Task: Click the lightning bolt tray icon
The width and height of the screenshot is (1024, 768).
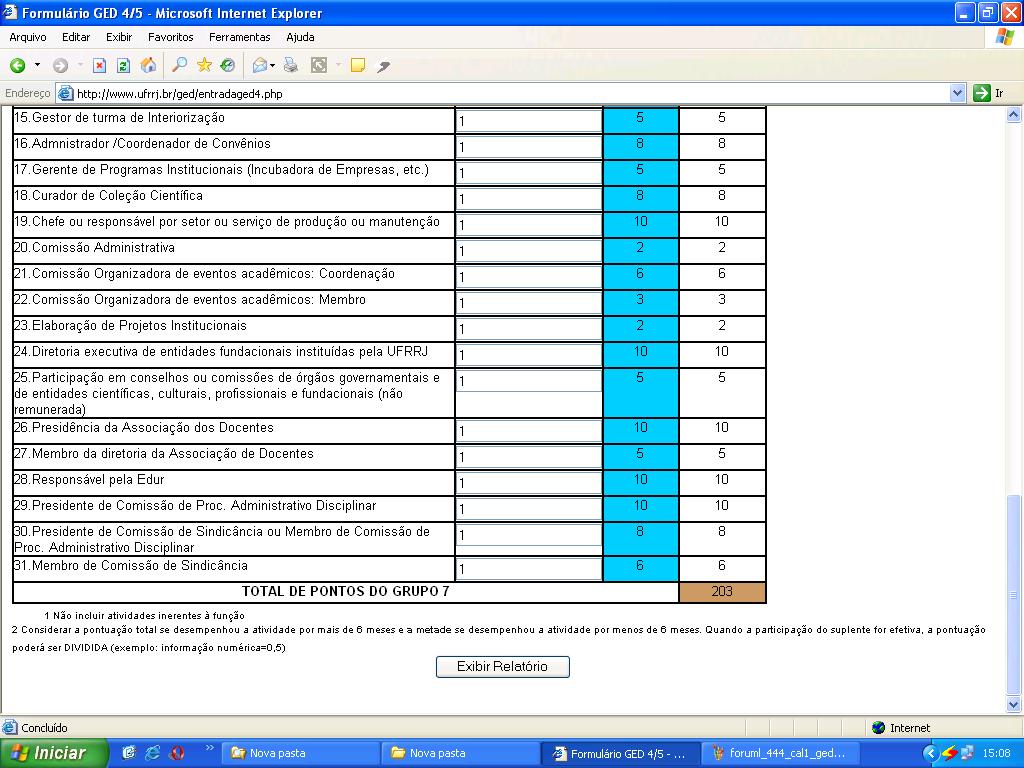Action: pos(950,754)
